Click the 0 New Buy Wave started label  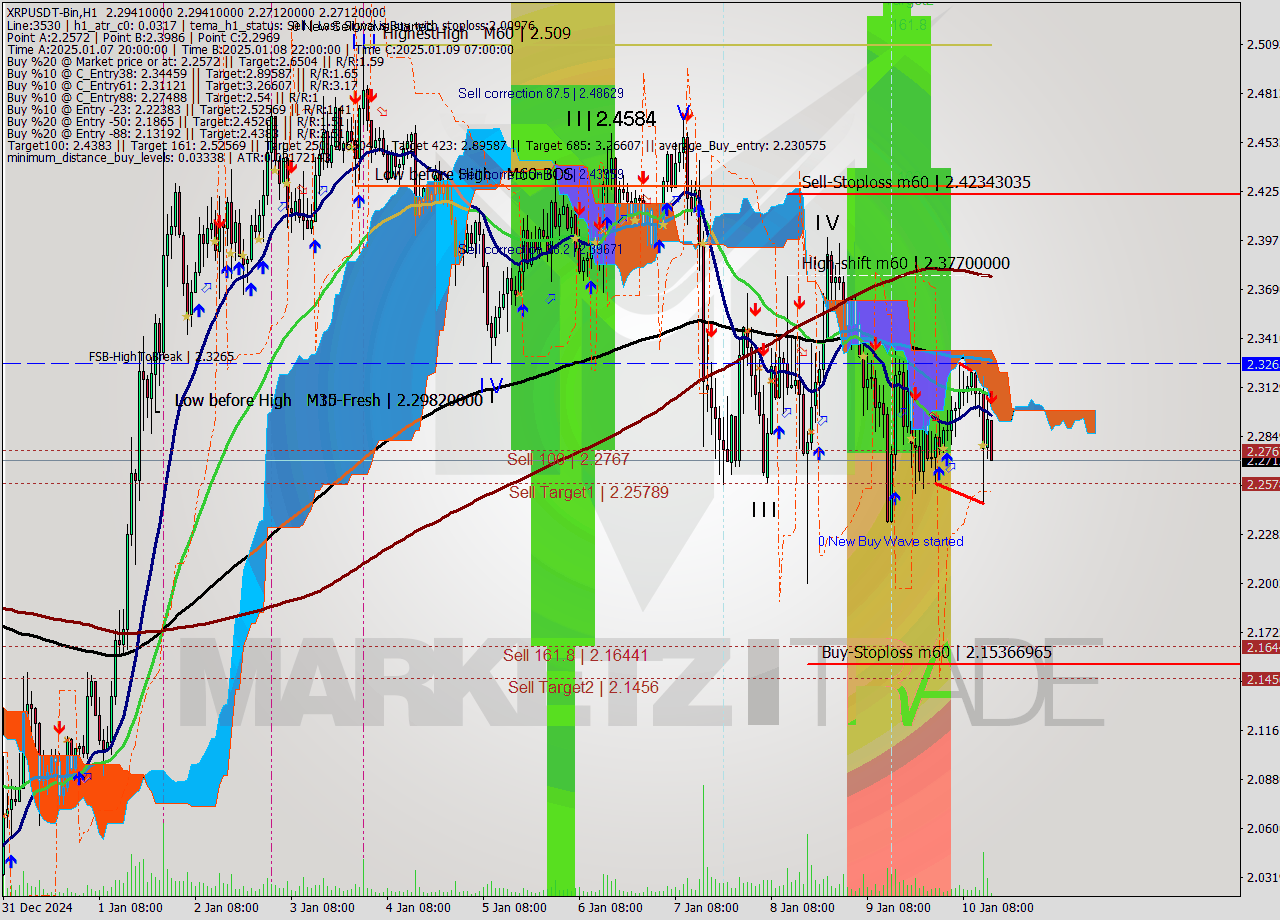(x=891, y=541)
